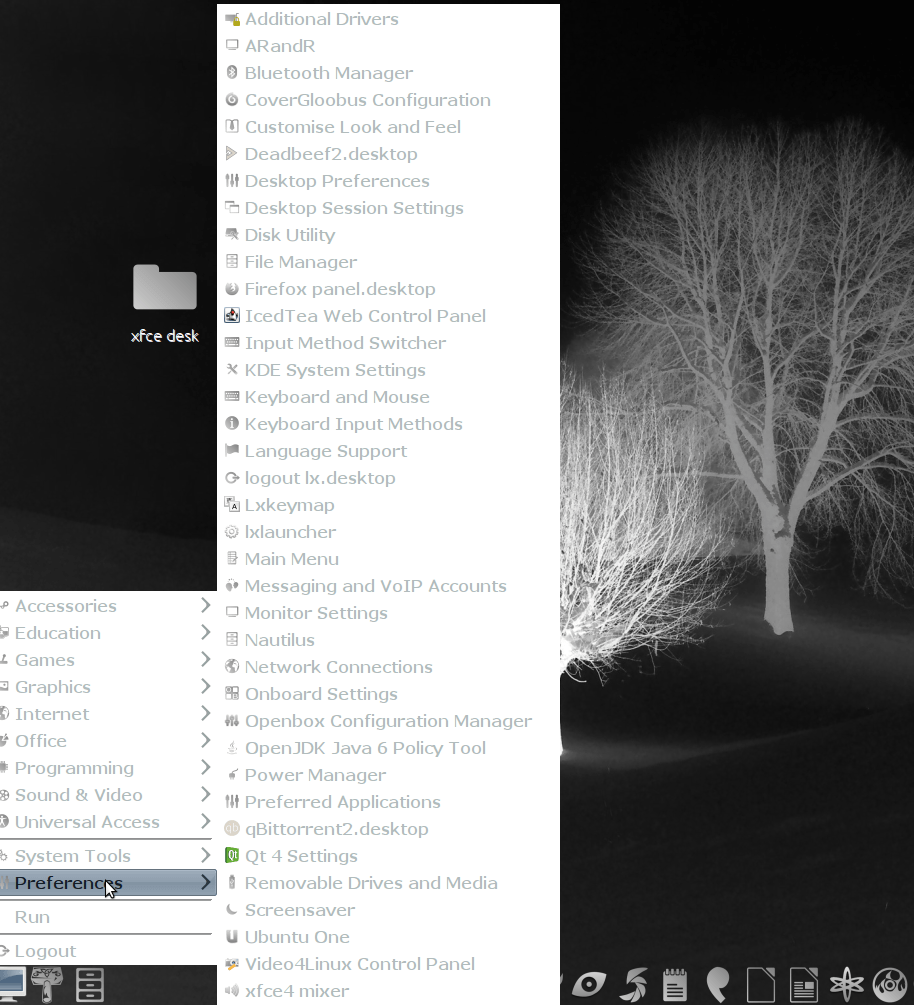Expand the Accessories submenu arrow
Viewport: 914px width, 1005px height.
tap(205, 605)
